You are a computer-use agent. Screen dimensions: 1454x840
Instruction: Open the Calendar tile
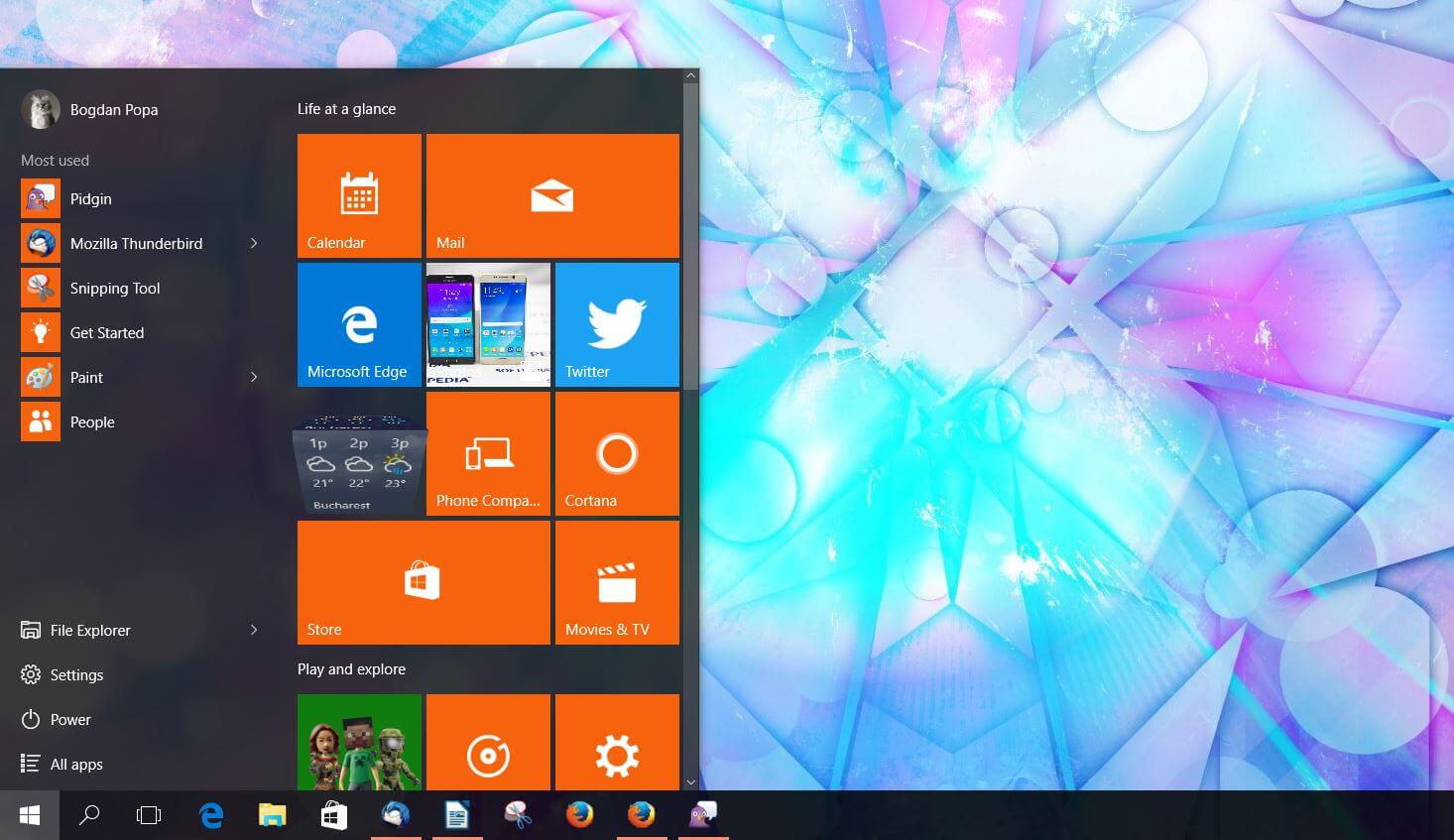pyautogui.click(x=359, y=194)
